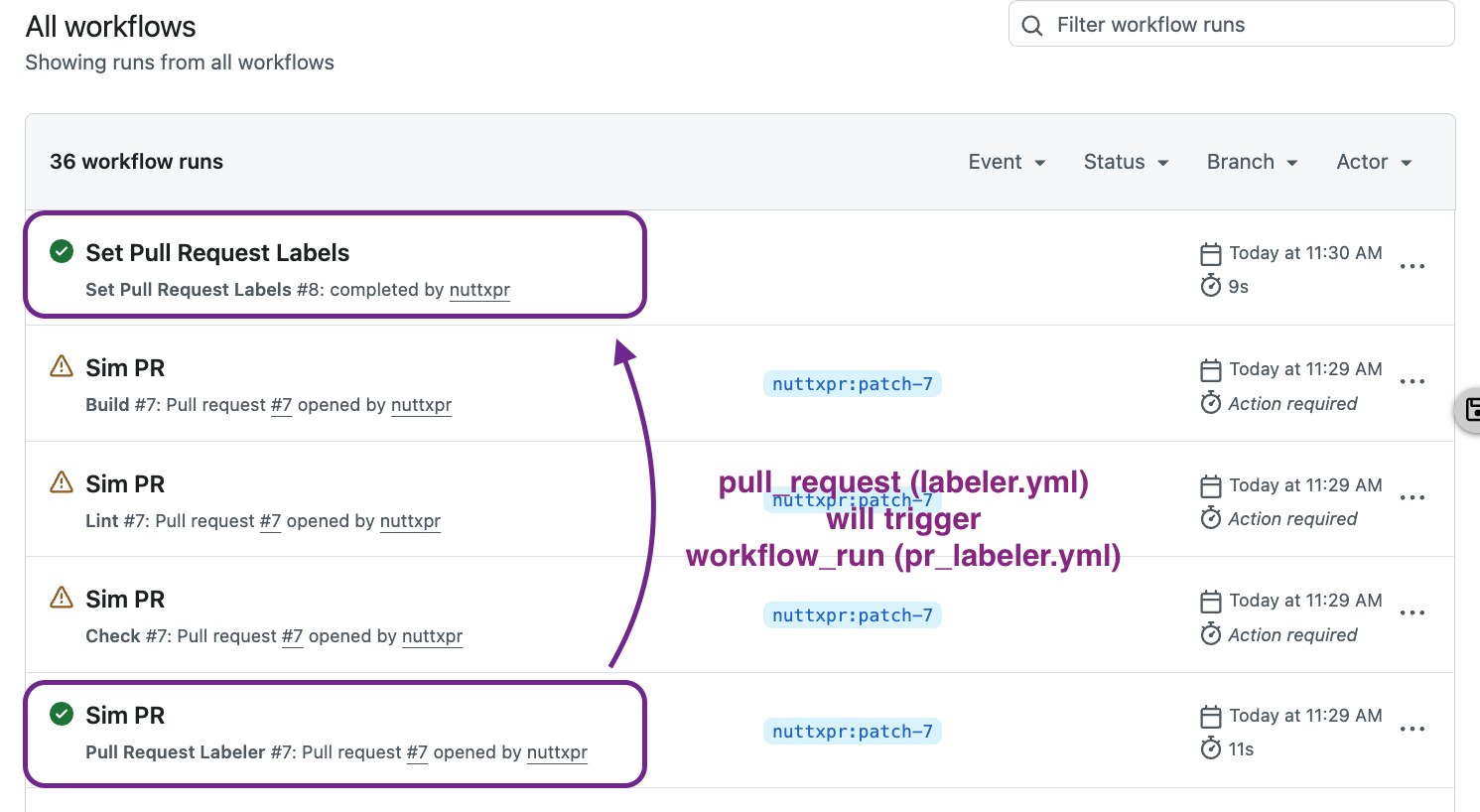Click the stopwatch icon showing 9s duration

point(1211,286)
